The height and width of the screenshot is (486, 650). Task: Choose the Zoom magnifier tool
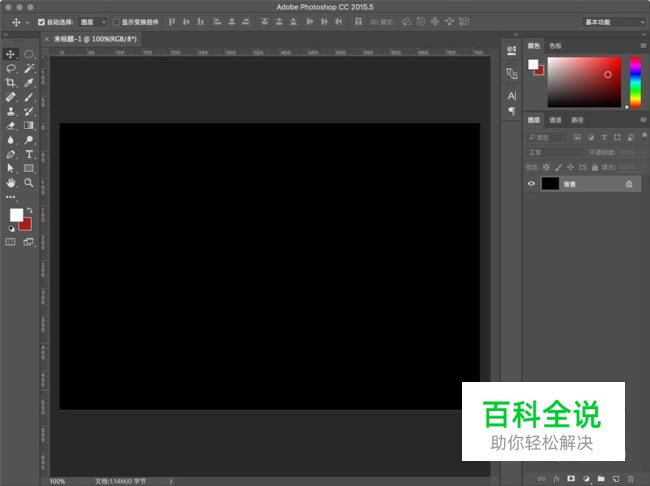(29, 184)
